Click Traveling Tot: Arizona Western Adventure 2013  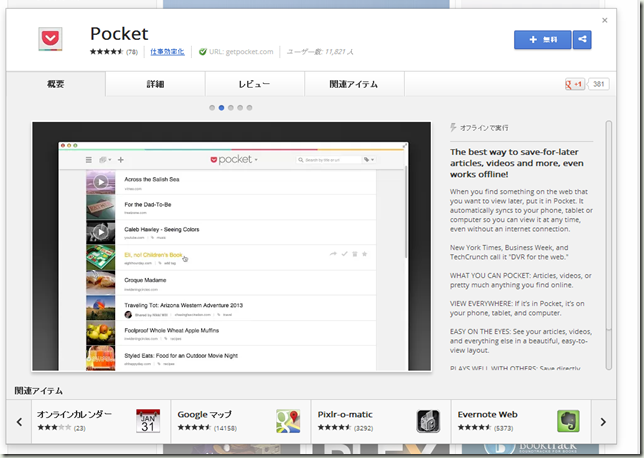coord(184,305)
